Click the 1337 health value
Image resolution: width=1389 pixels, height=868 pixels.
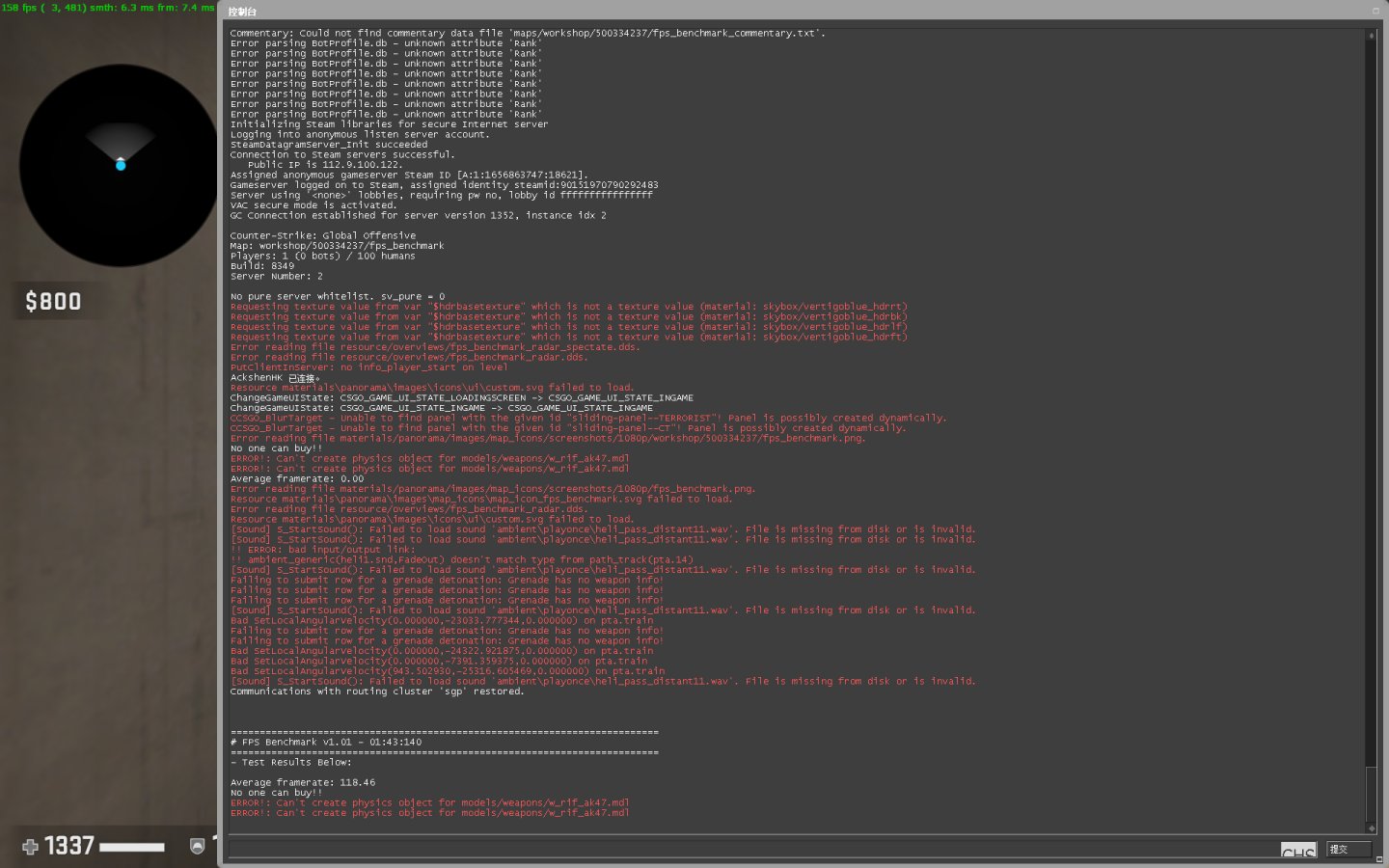click(x=68, y=846)
